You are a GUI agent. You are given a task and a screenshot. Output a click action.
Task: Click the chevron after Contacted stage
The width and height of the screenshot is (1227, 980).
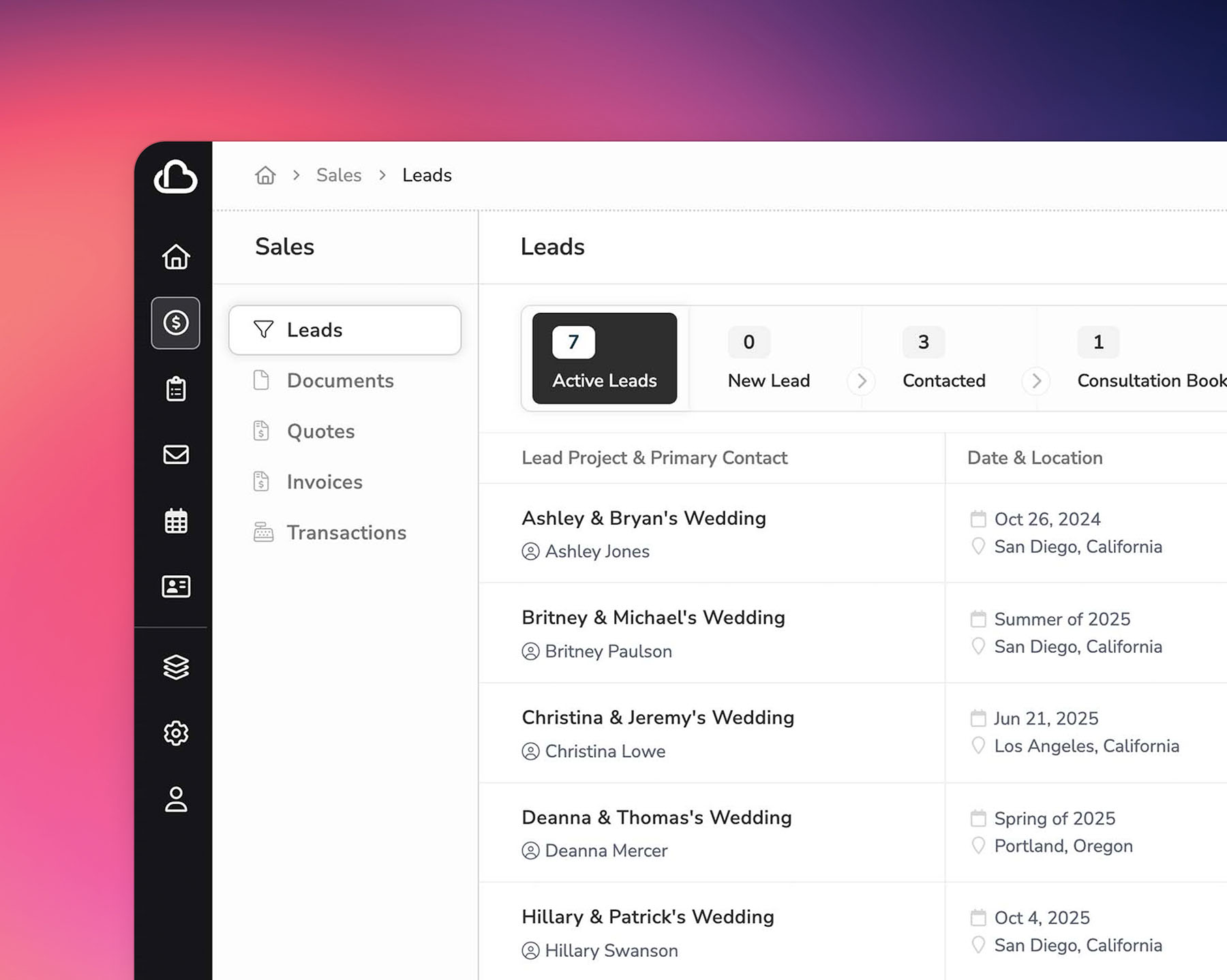point(1036,381)
